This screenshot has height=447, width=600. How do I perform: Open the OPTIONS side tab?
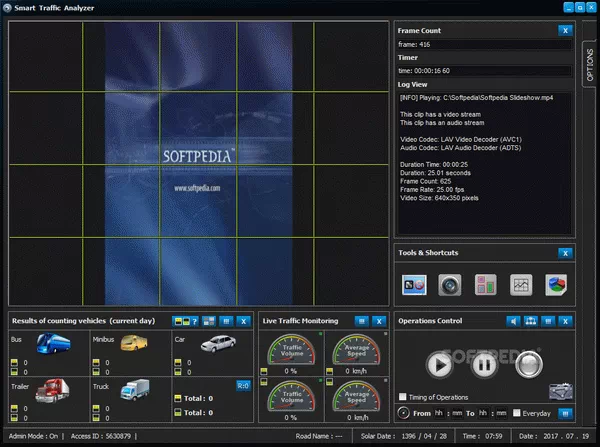pos(589,64)
